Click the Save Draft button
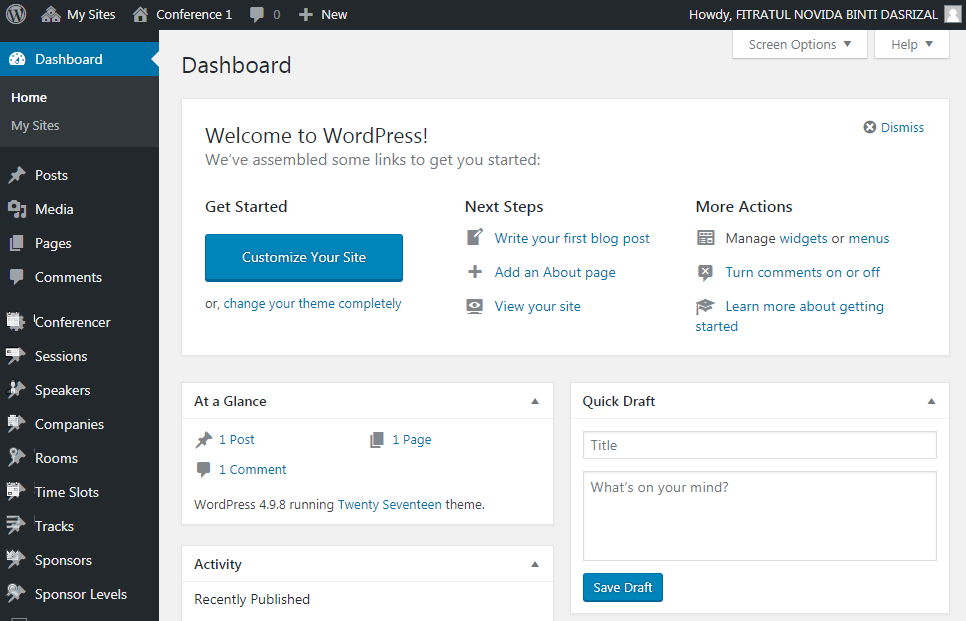 tap(623, 588)
